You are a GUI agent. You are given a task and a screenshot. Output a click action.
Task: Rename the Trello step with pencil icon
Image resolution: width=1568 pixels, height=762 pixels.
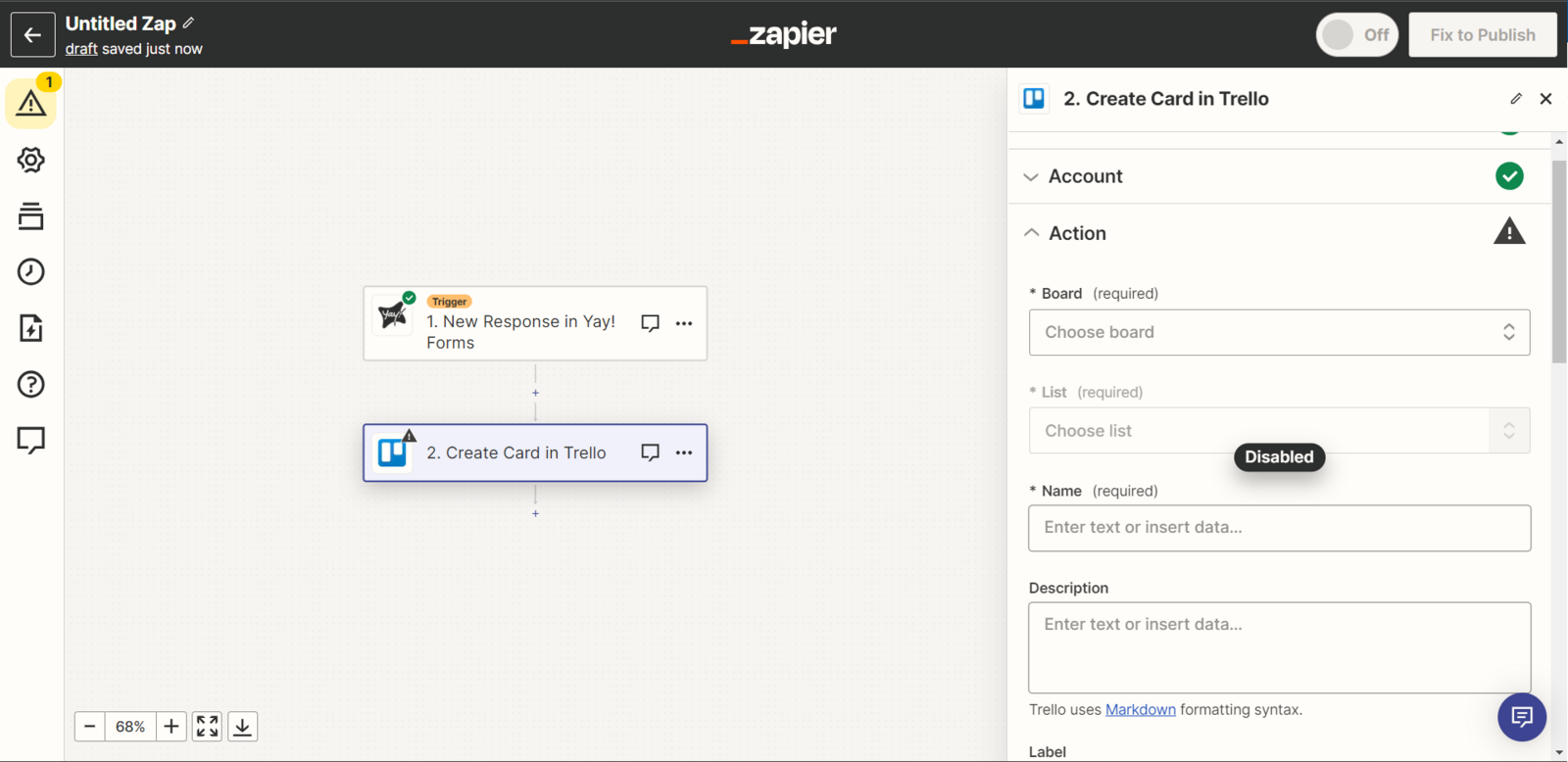pos(1515,99)
